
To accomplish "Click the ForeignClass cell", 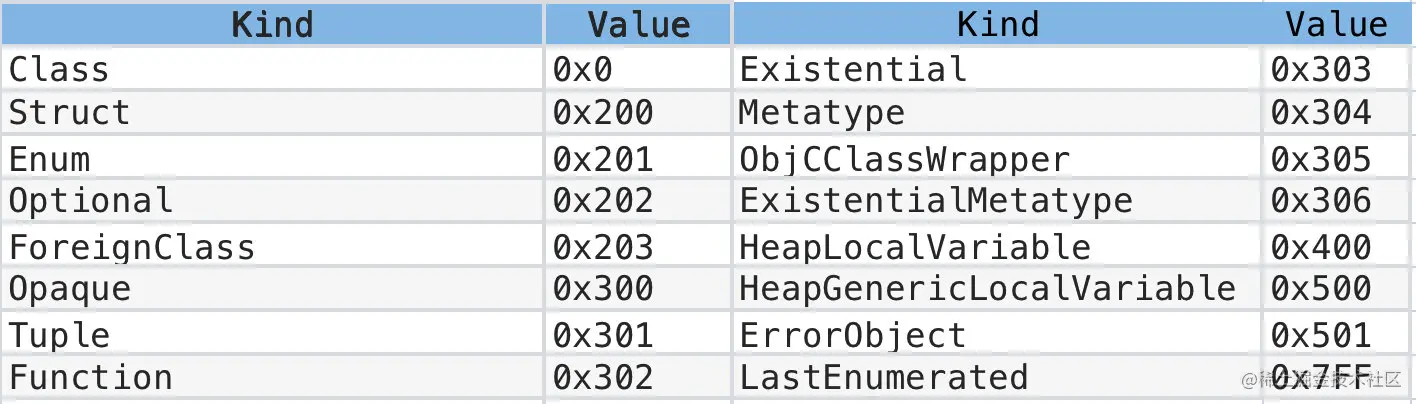I will pos(272,246).
